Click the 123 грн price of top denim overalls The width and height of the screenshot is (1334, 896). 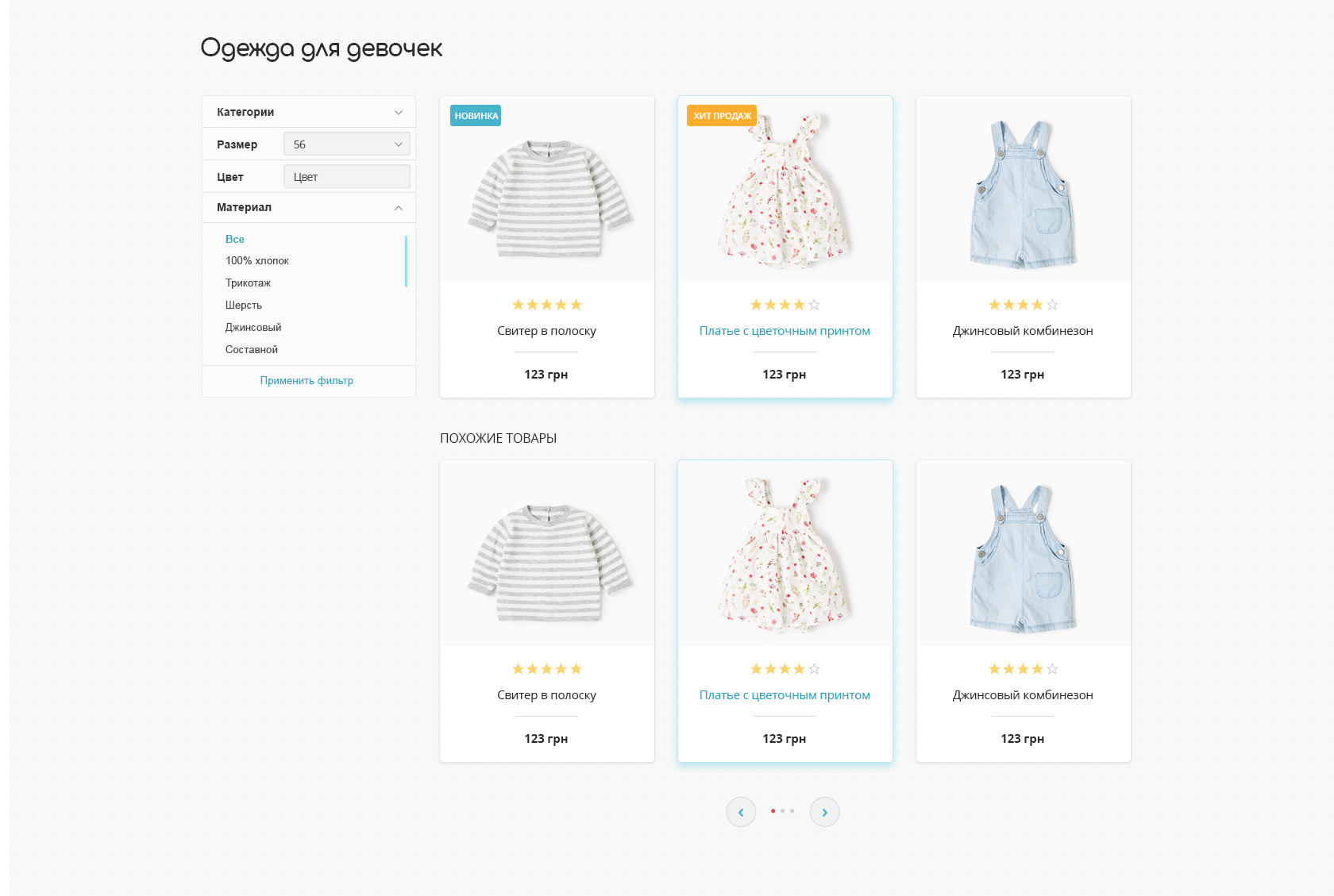(x=1023, y=375)
